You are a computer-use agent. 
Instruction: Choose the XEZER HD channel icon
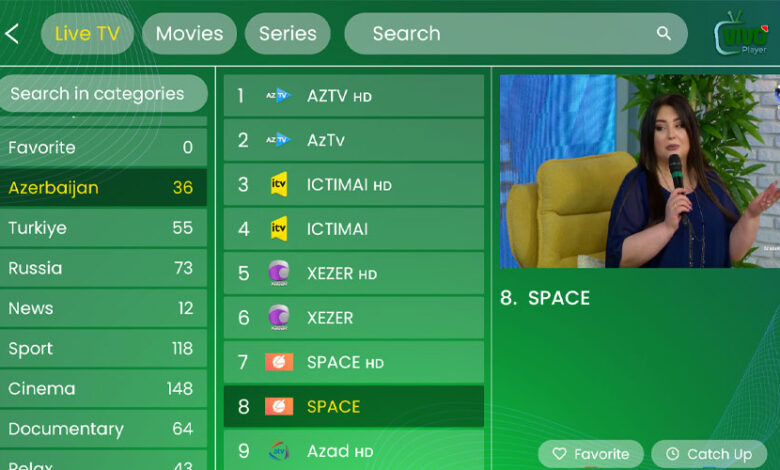[279, 273]
